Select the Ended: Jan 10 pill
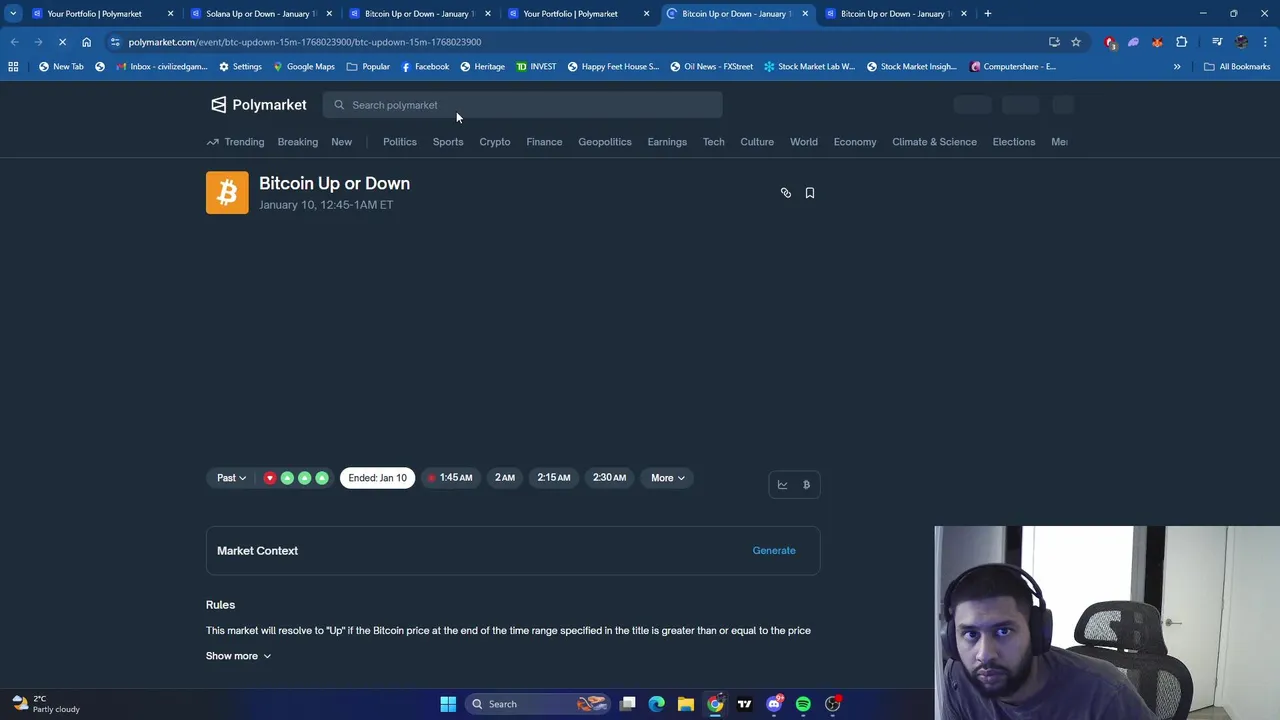 click(378, 478)
